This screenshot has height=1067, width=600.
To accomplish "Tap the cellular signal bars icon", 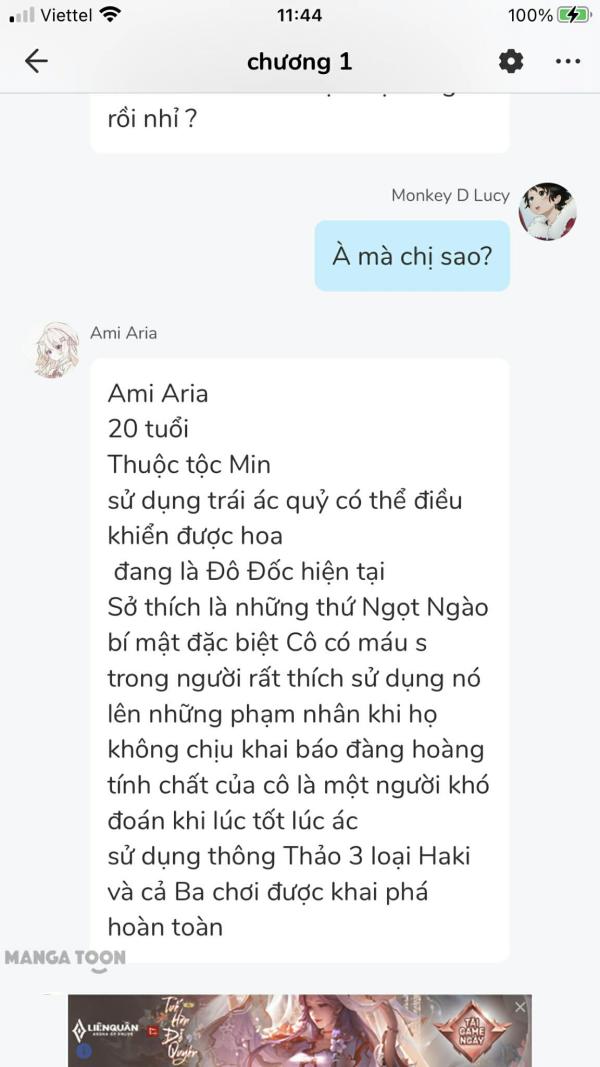I will click(22, 15).
